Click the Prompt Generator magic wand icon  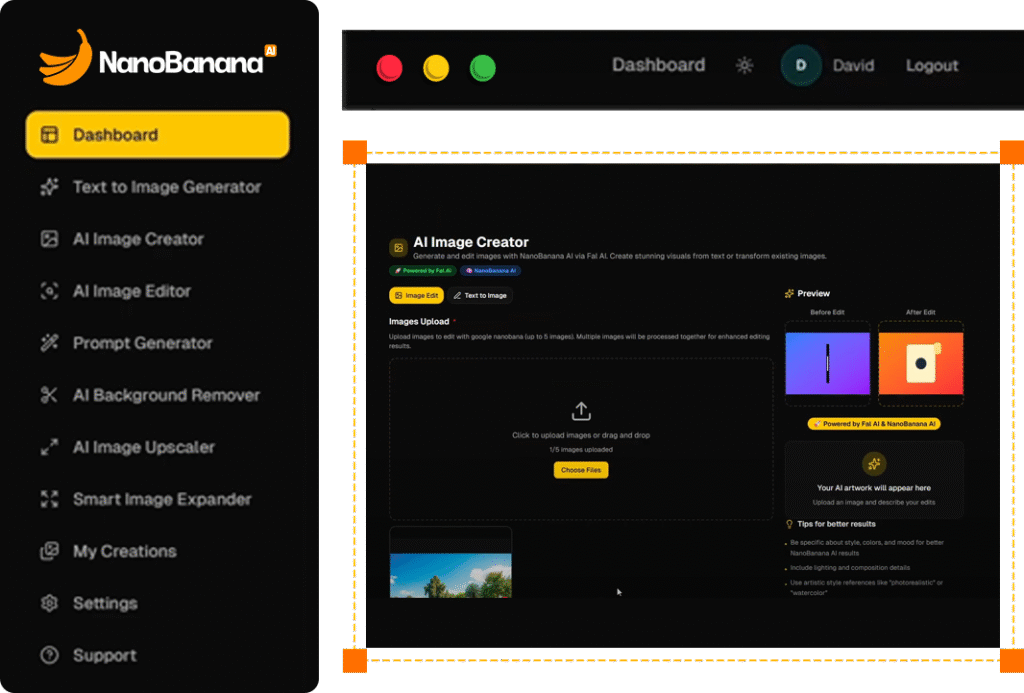[48, 343]
